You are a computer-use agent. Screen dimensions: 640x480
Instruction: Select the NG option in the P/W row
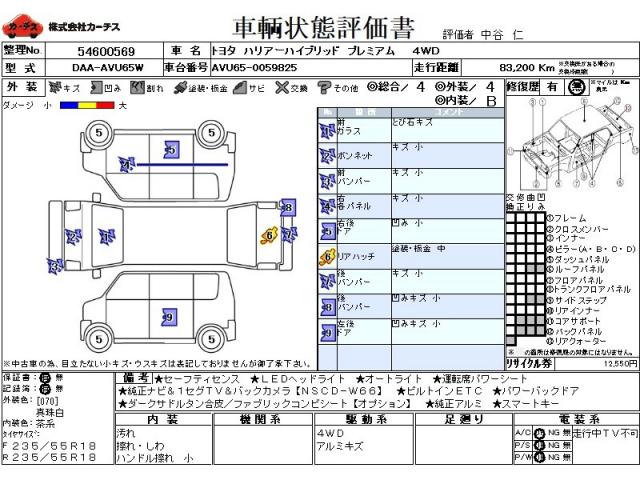click(553, 458)
